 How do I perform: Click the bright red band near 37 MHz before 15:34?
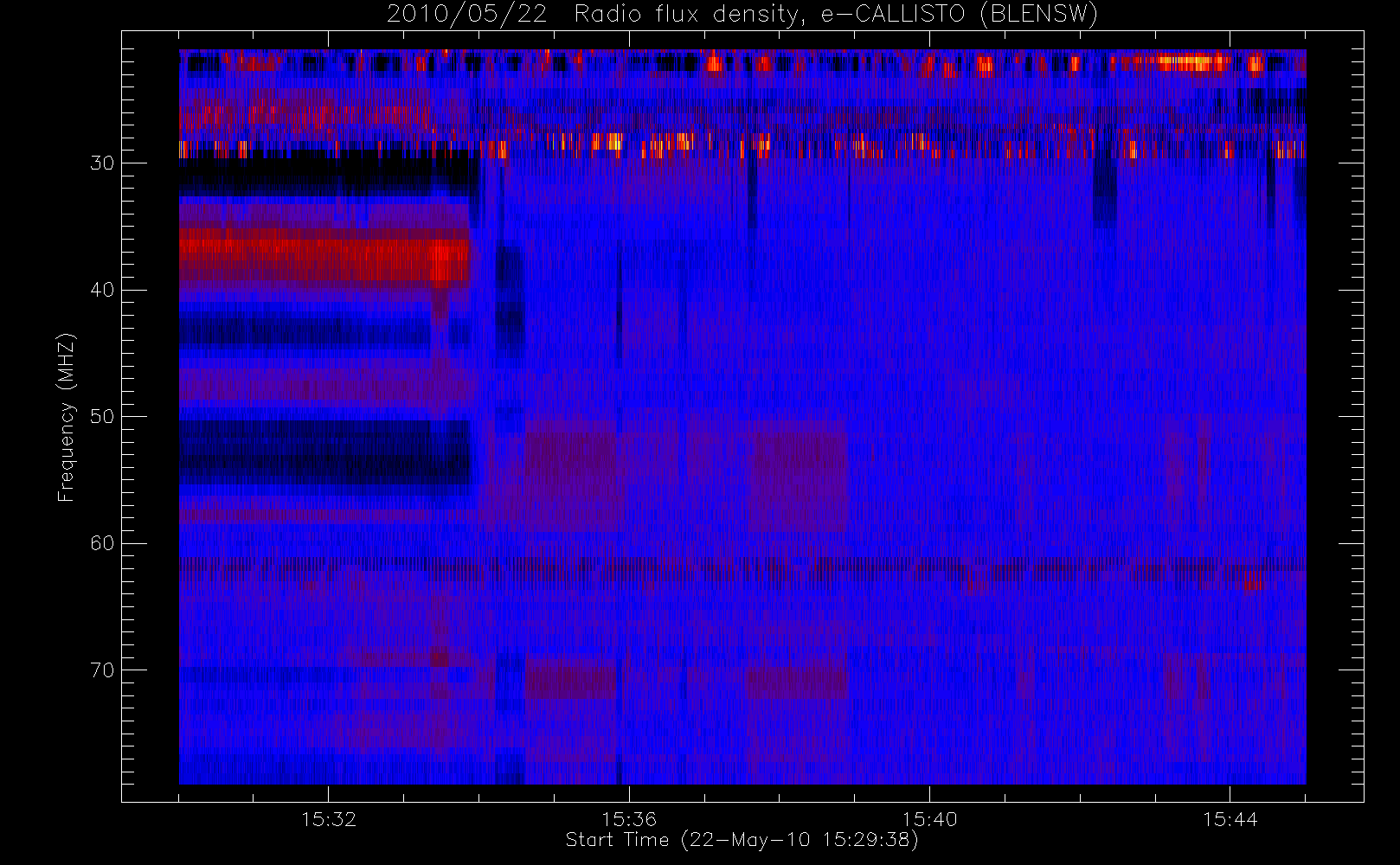[324, 255]
